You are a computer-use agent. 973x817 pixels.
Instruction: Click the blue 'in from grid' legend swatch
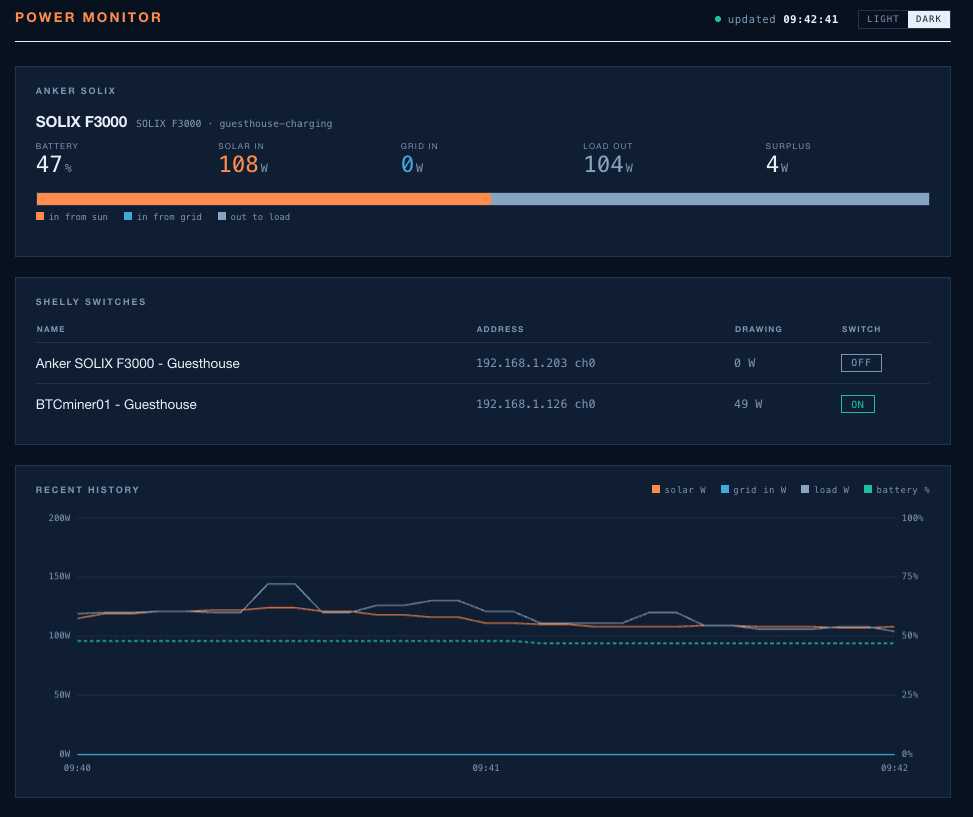(128, 217)
